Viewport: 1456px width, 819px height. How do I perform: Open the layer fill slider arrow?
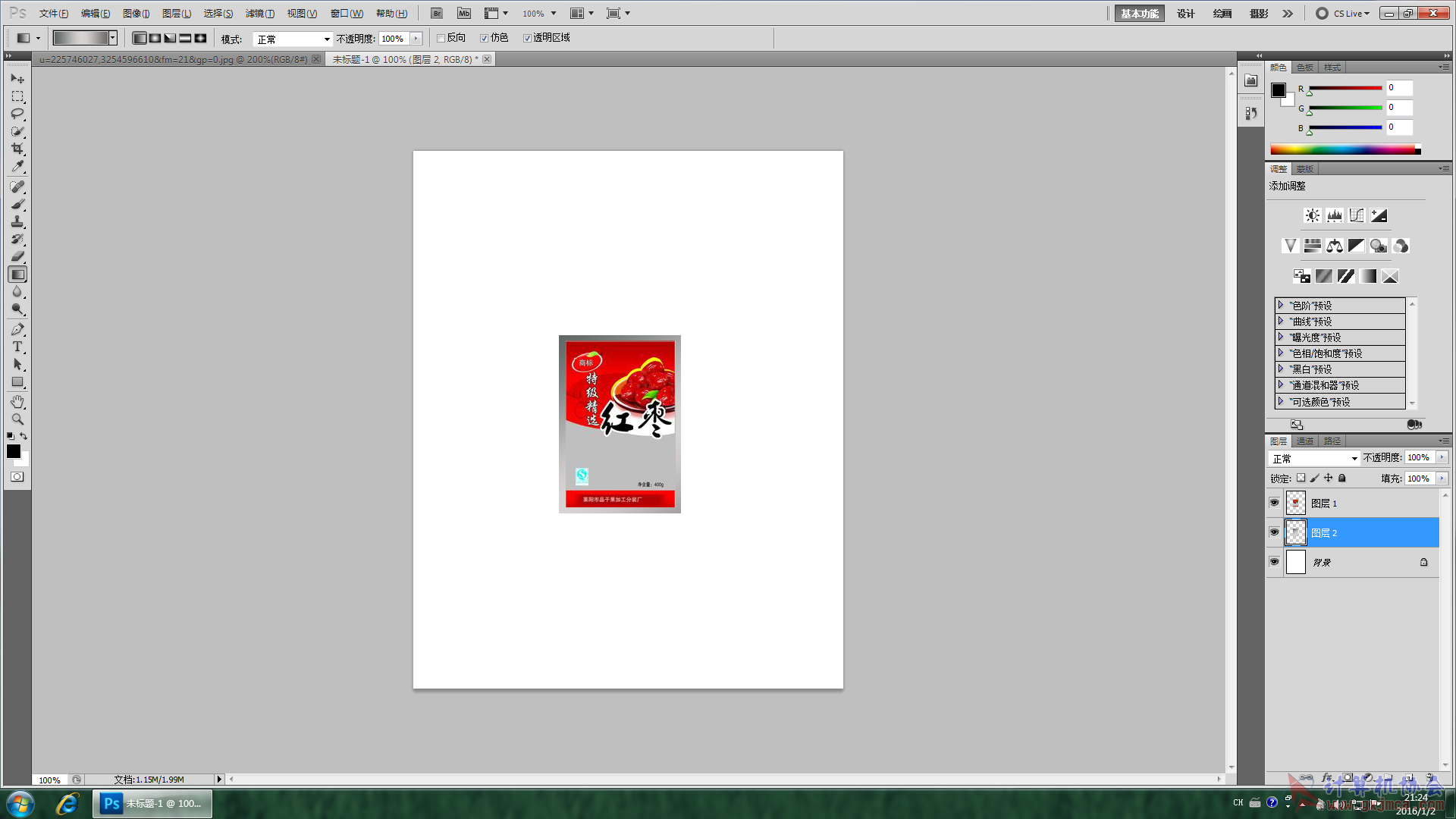pyautogui.click(x=1442, y=479)
